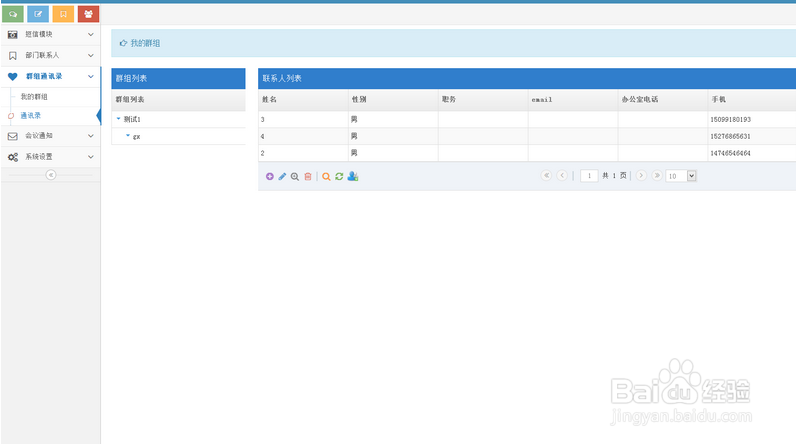The width and height of the screenshot is (796, 444).
Task: Go to previous page of contacts
Action: point(562,176)
